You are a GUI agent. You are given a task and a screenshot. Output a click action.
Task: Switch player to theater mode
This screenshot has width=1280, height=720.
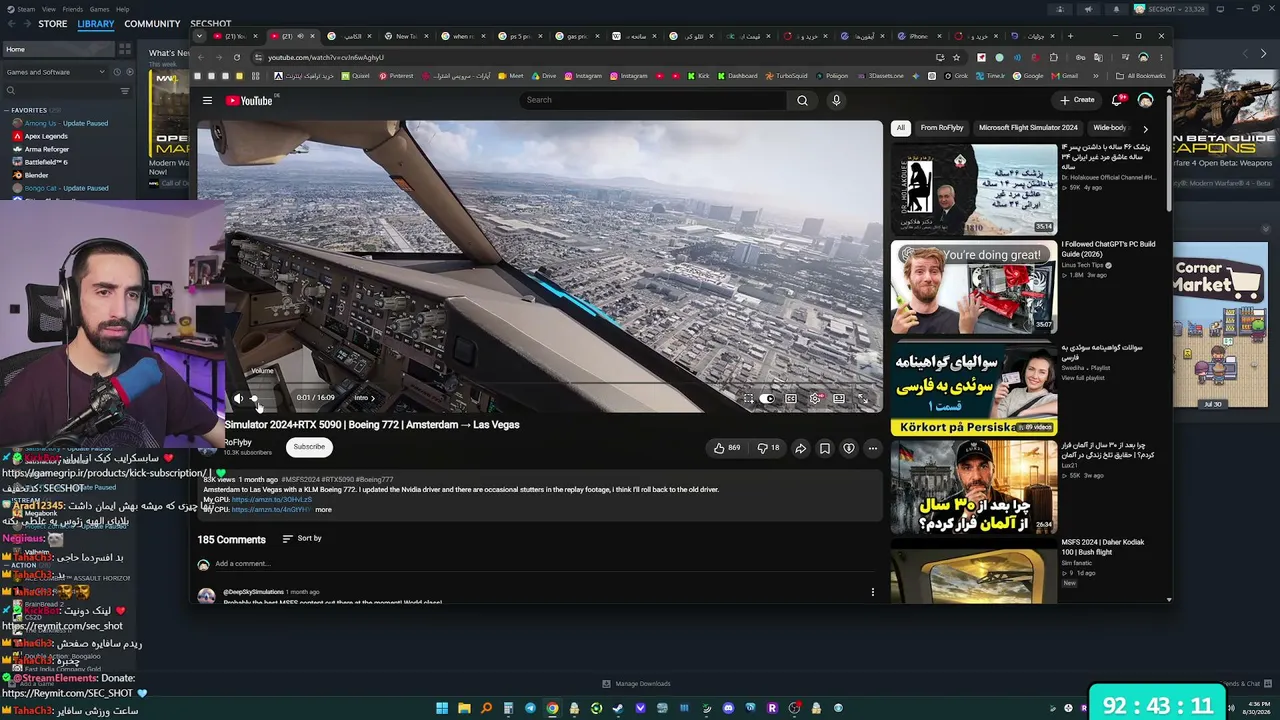839,398
